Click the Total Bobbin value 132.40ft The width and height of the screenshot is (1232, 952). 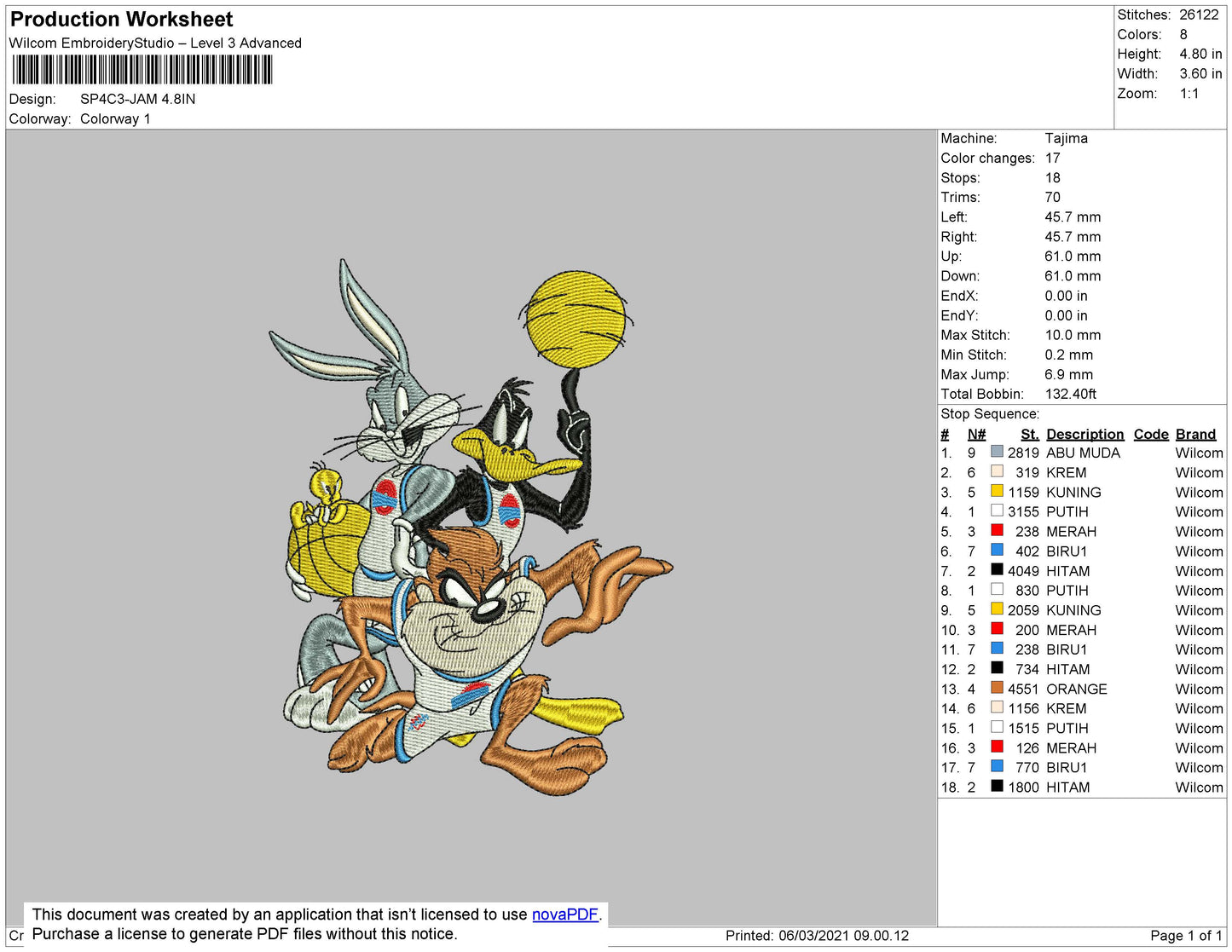1070,394
